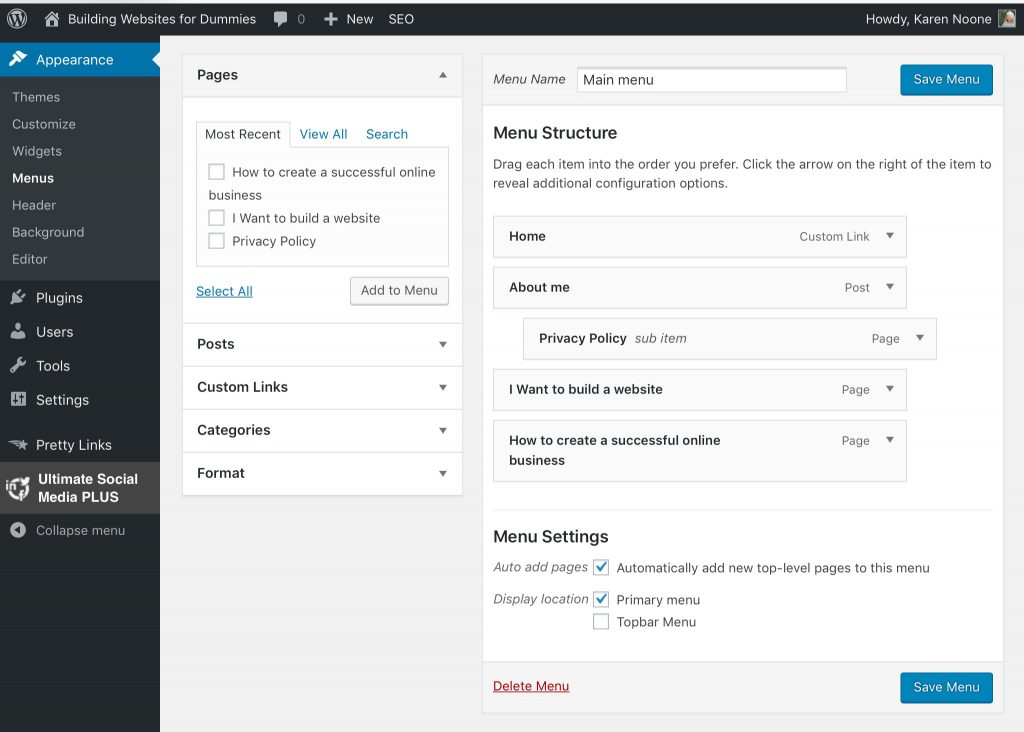
Task: Click the Menu Name text field
Action: point(711,80)
